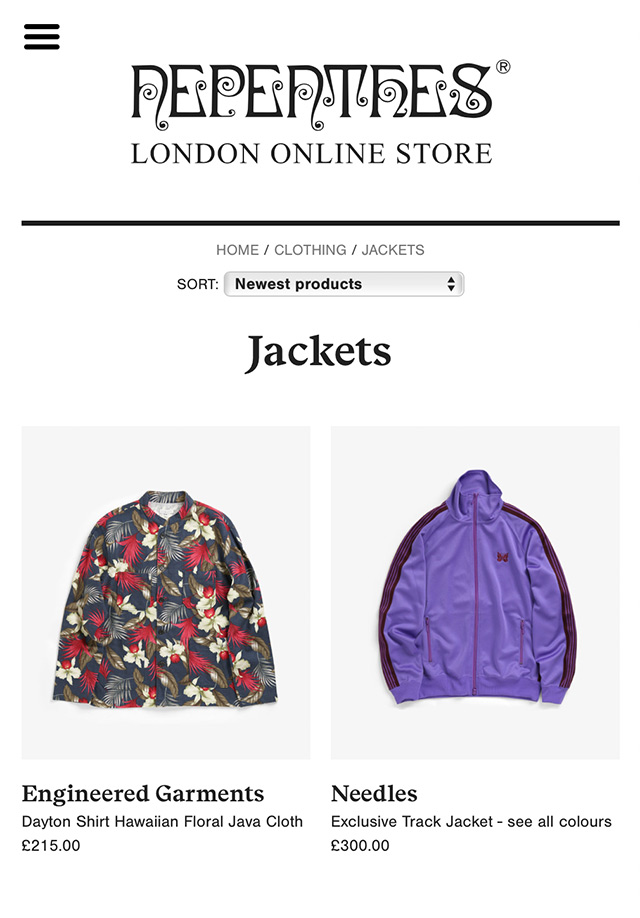Click the £215.00 price

tap(51, 845)
